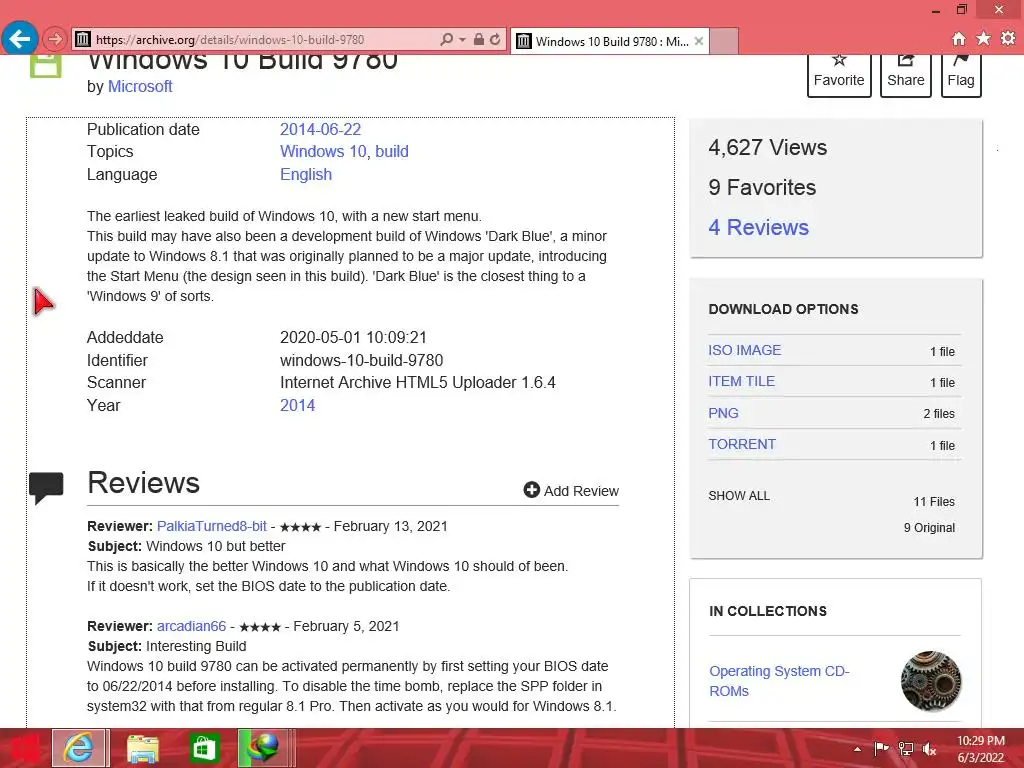Go to the browser Home icon

[x=959, y=39]
